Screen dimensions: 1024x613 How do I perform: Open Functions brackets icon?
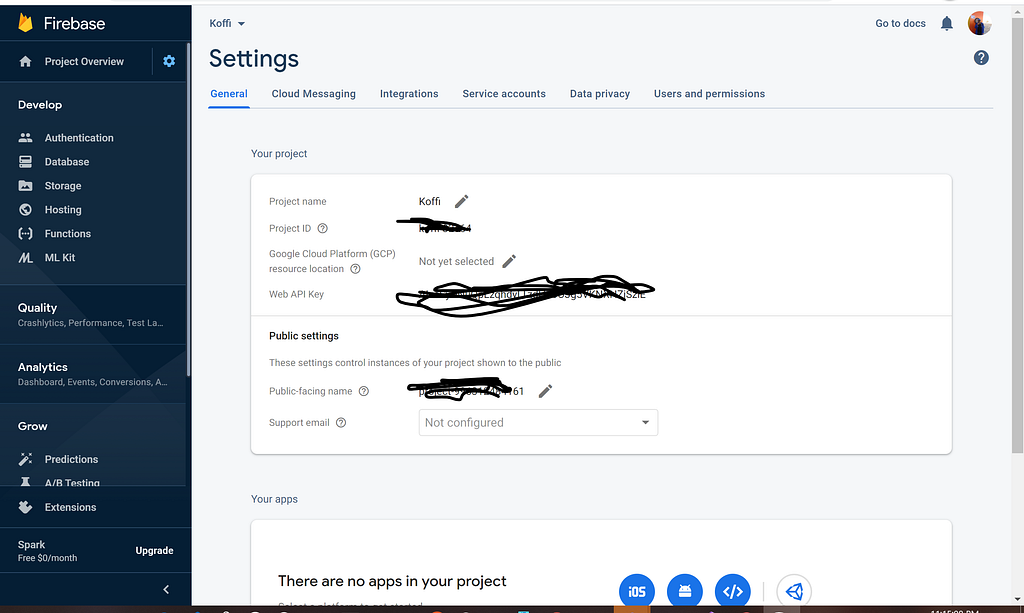(x=25, y=234)
